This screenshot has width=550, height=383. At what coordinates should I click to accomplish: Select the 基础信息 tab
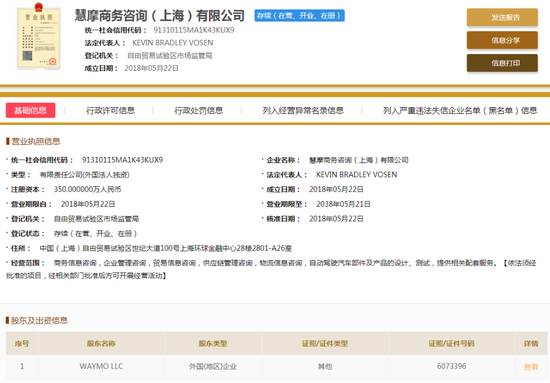tap(31, 110)
